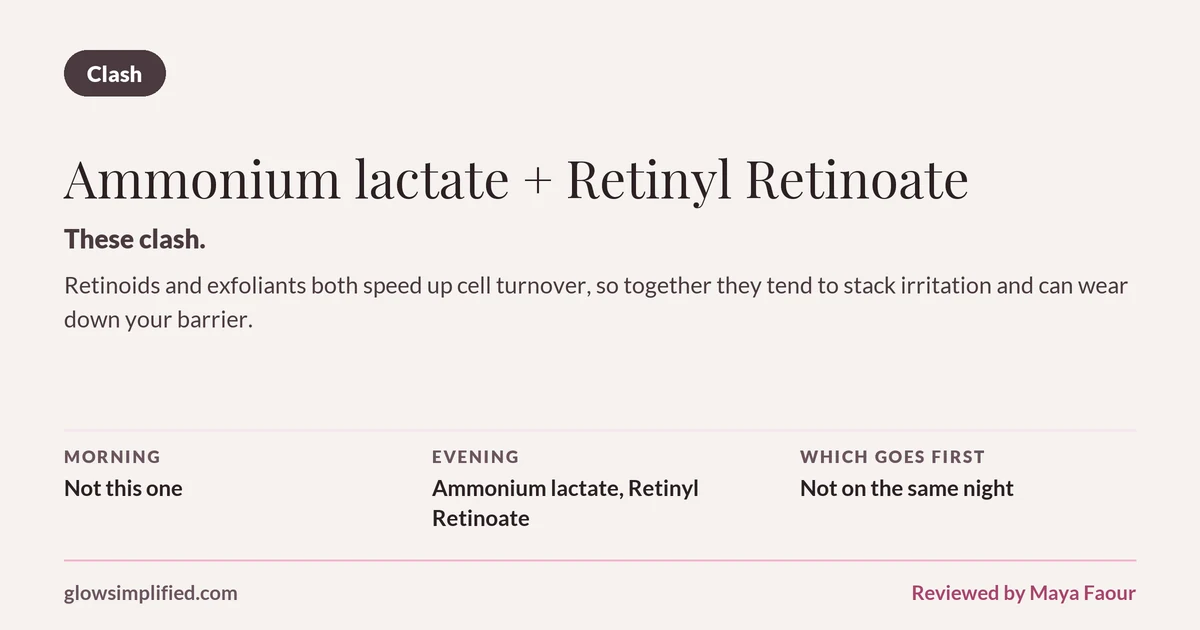Open the glowsimplified.com link
This screenshot has height=630, width=1200.
point(151,593)
